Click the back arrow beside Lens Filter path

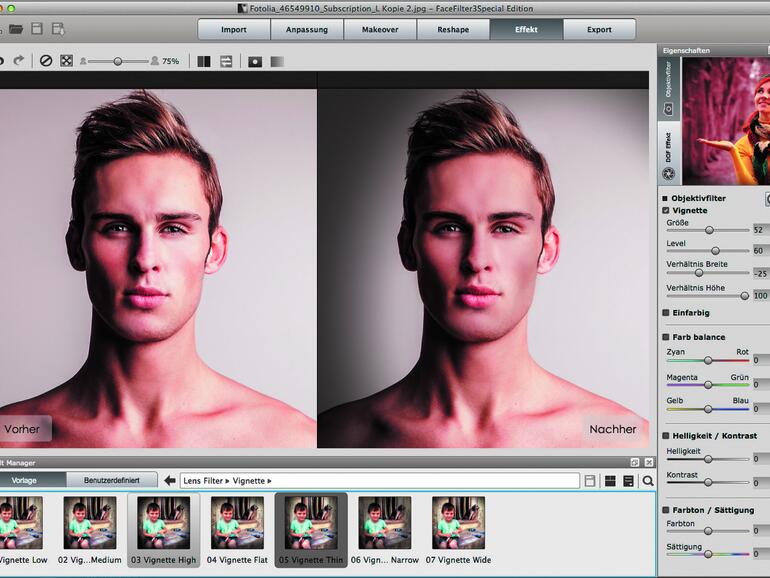pos(170,481)
